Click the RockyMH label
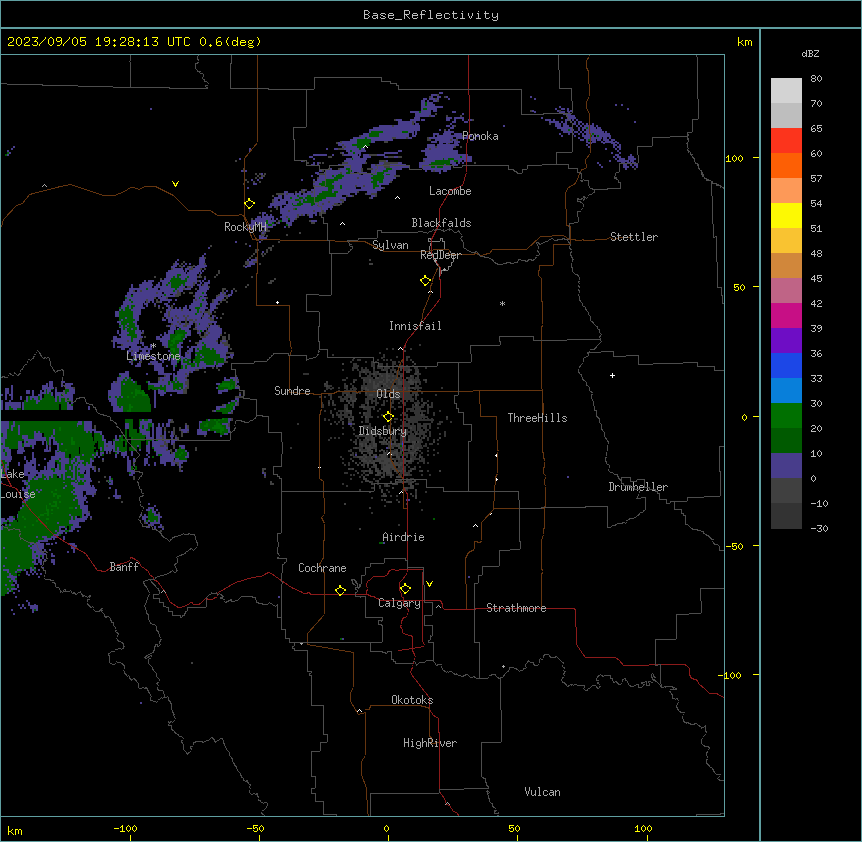Viewport: 862px width, 842px height. point(245,226)
